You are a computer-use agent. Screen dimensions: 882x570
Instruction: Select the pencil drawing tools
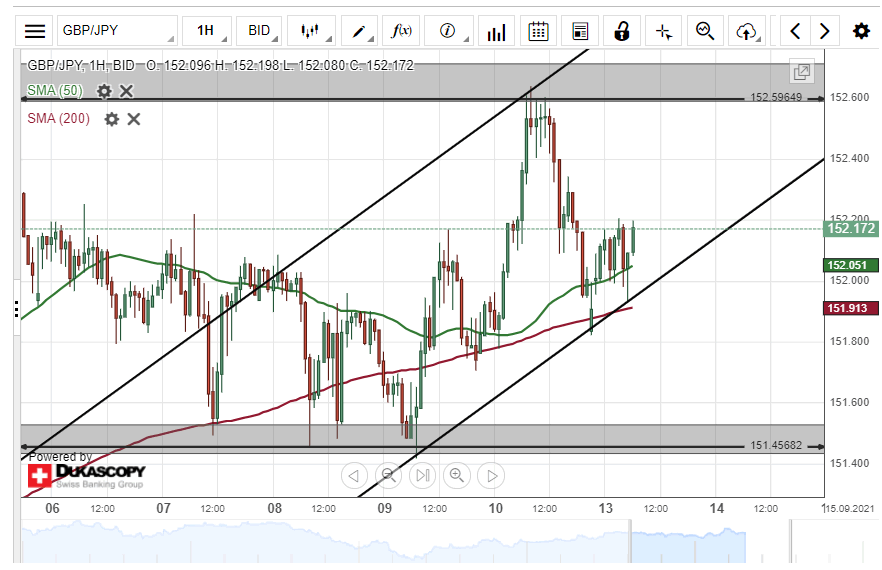(x=359, y=30)
